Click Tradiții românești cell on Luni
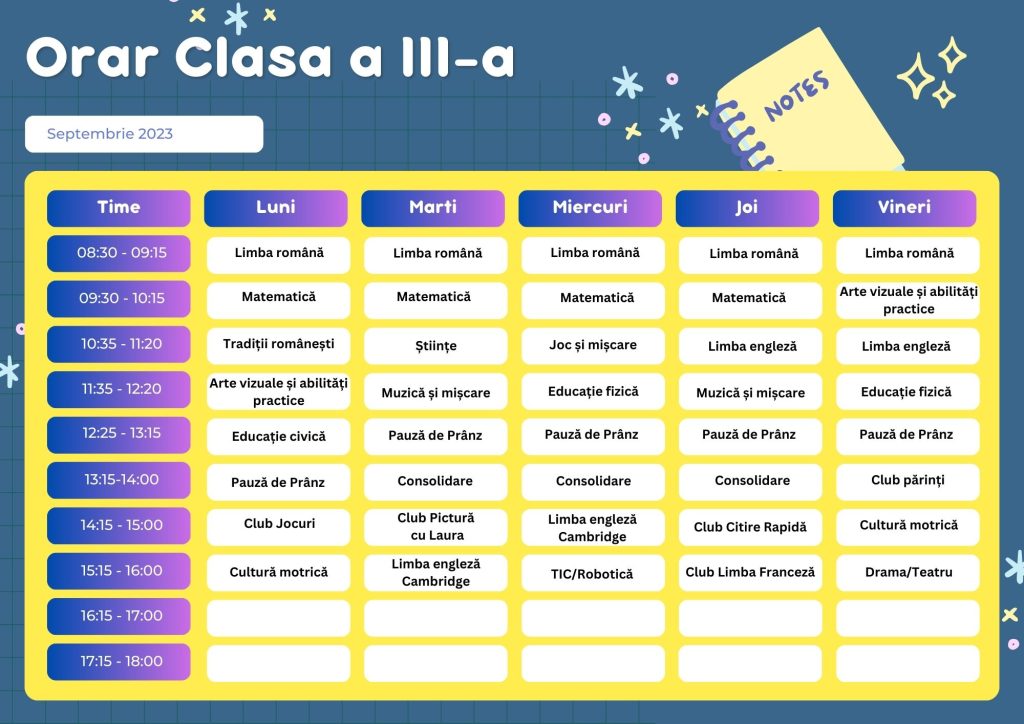Viewport: 1024px width, 724px height. tap(279, 345)
